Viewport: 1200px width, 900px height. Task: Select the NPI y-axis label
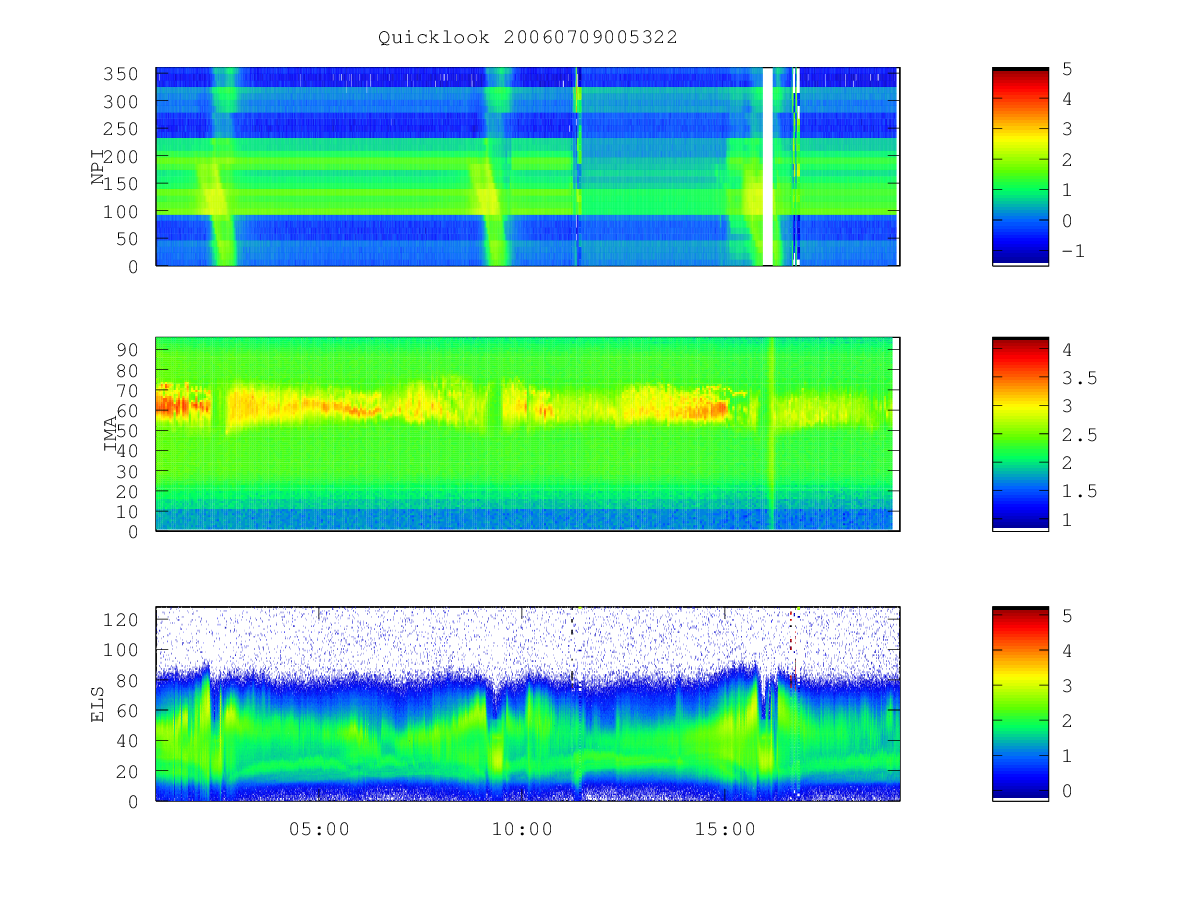click(x=98, y=167)
